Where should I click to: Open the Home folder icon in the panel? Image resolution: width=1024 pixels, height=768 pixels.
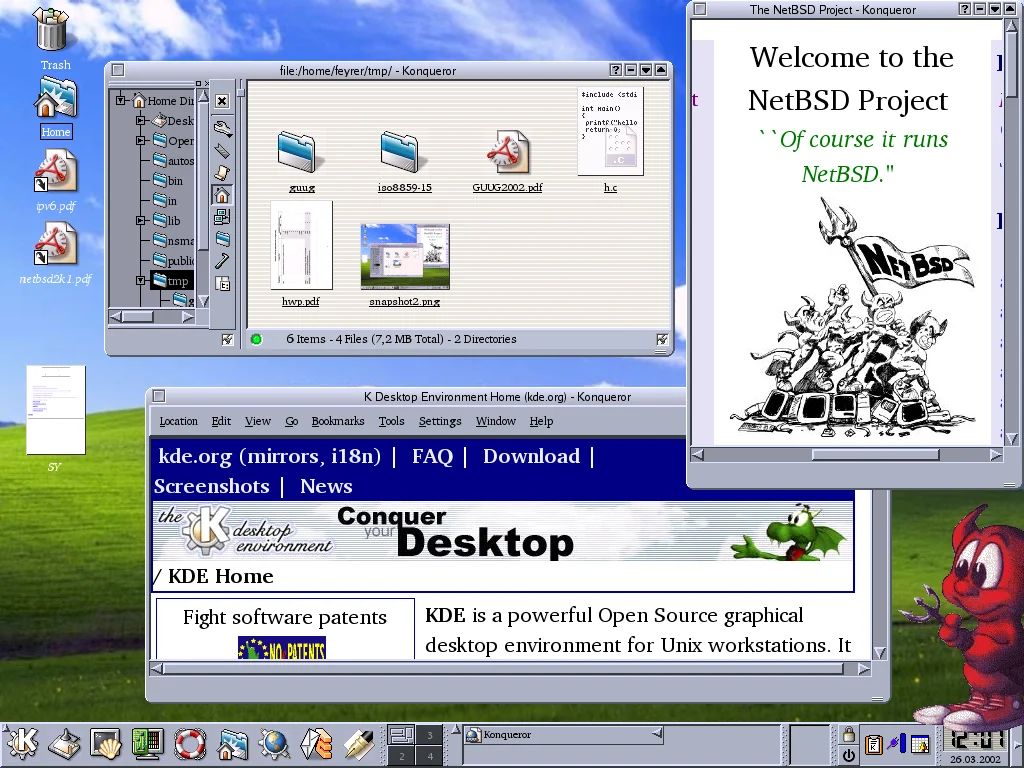point(232,743)
